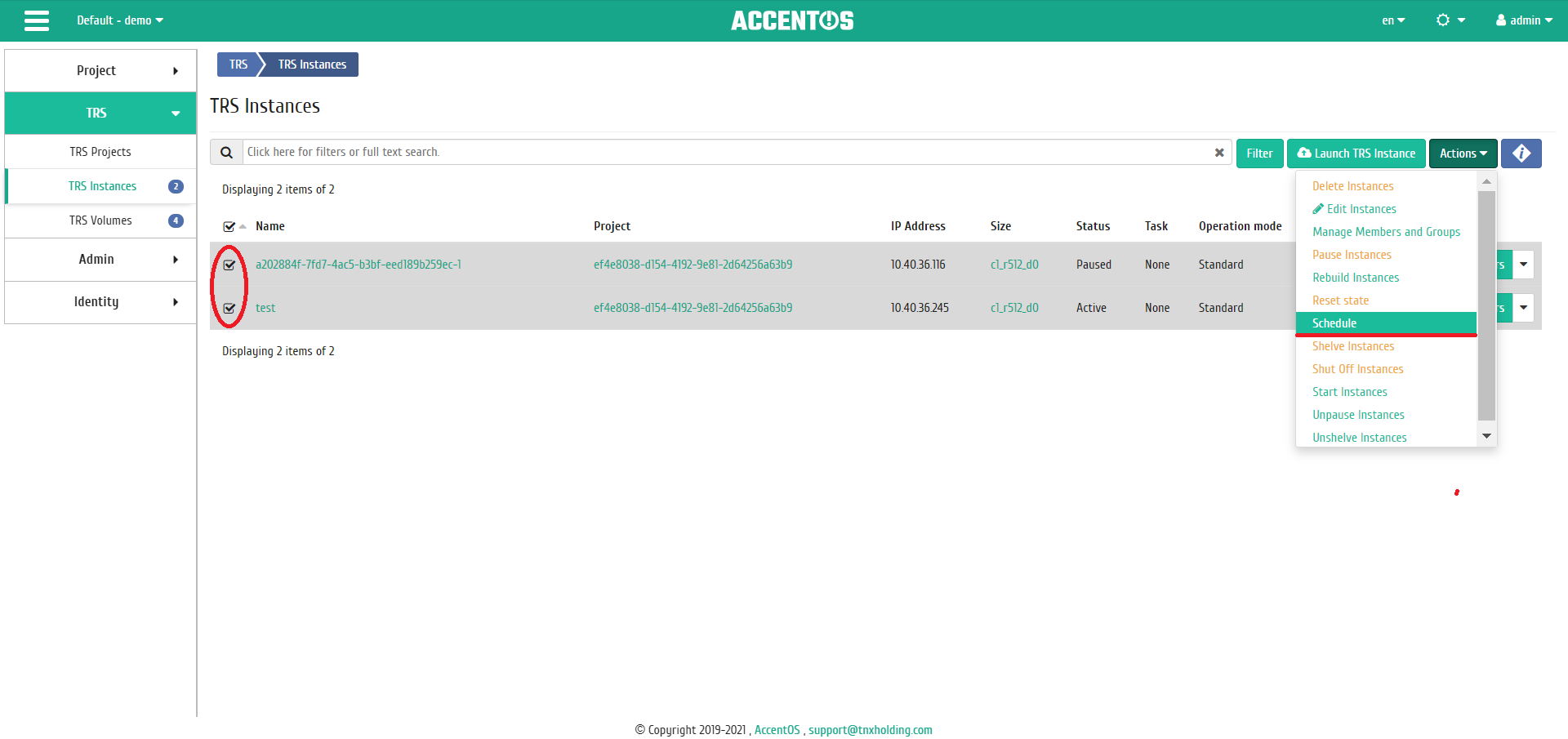1568x739 pixels.
Task: Toggle the select-all header checkbox
Action: click(229, 227)
